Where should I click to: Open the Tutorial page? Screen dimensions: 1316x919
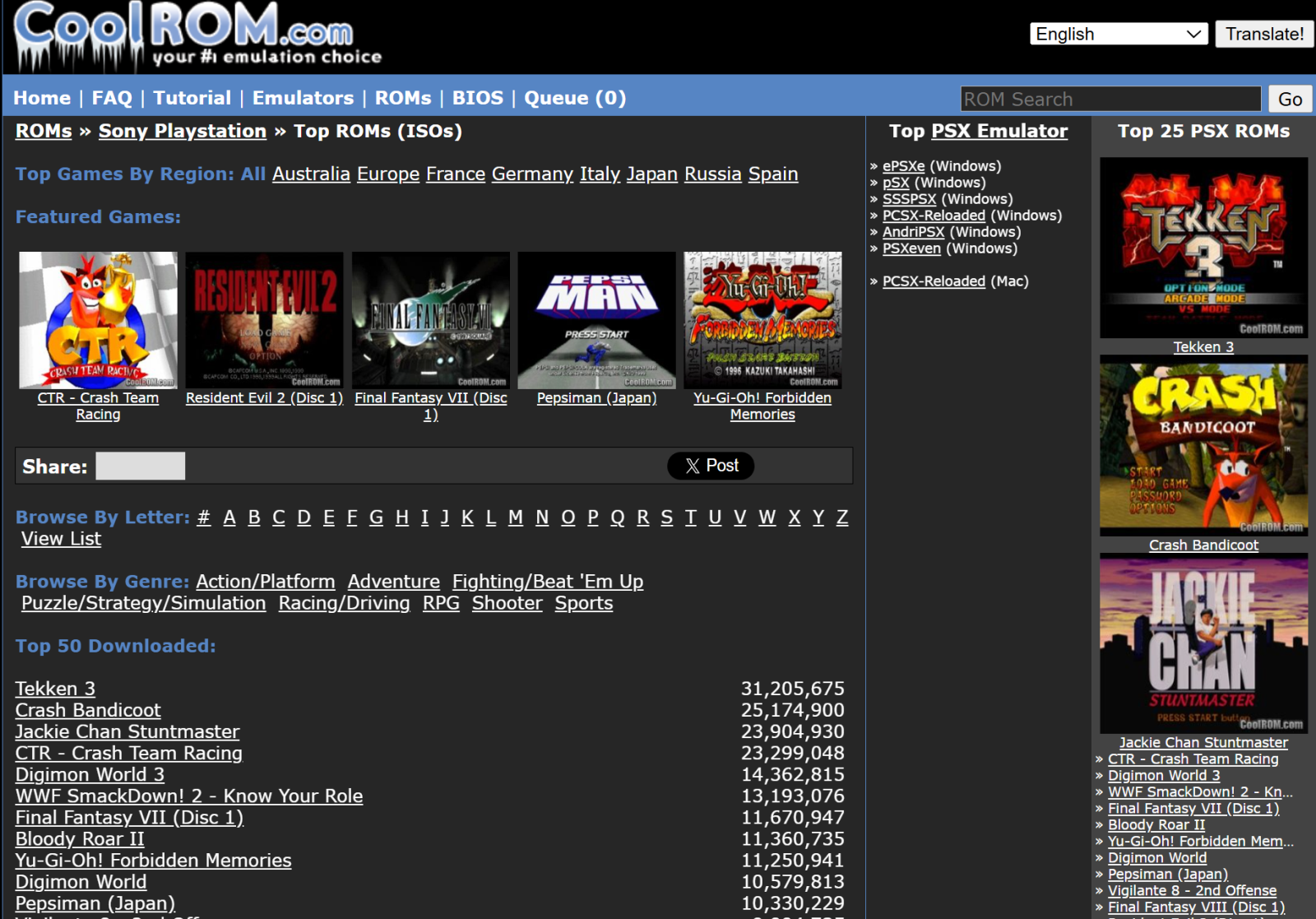pyautogui.click(x=192, y=98)
